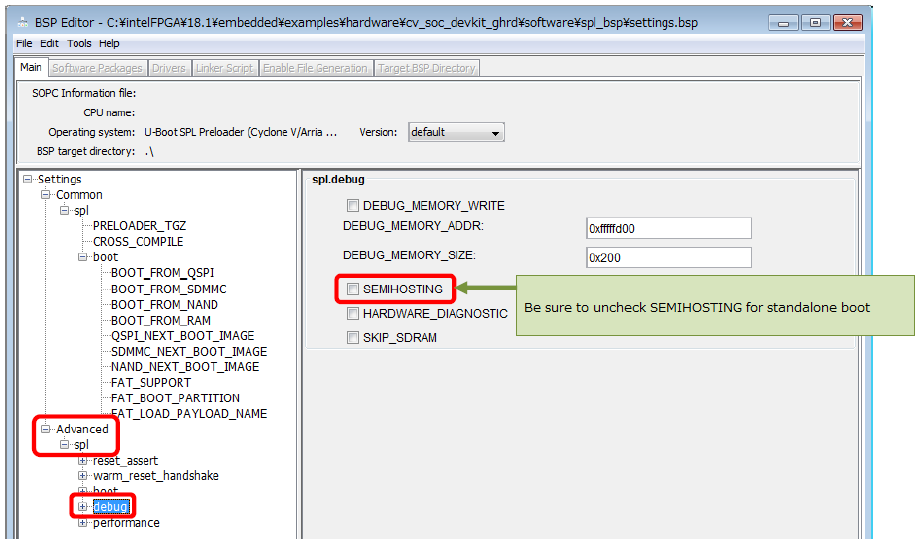Select the Advanced tree label

tap(82, 429)
